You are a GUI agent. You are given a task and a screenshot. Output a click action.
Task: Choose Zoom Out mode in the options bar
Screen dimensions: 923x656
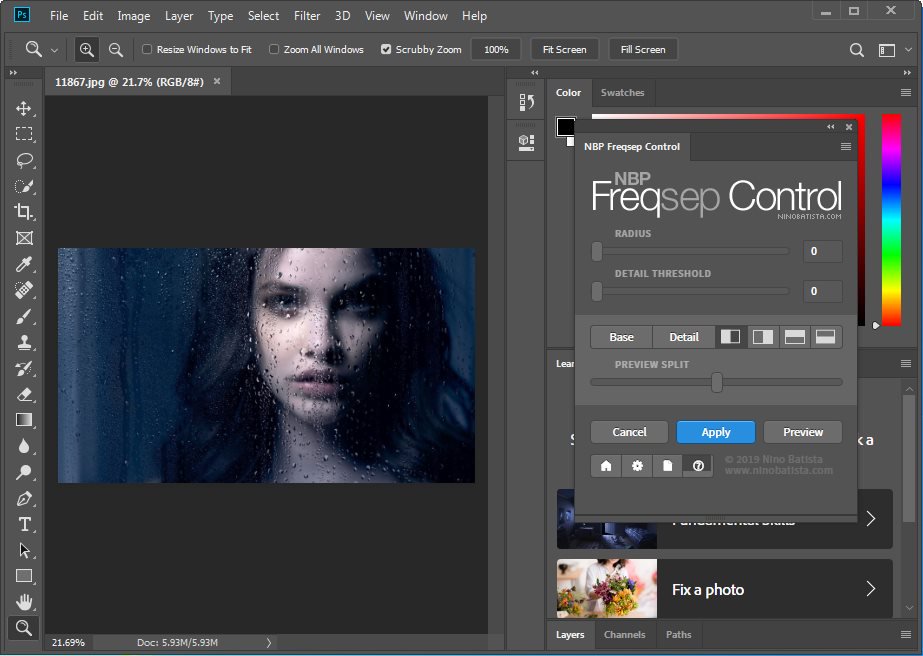click(x=116, y=49)
